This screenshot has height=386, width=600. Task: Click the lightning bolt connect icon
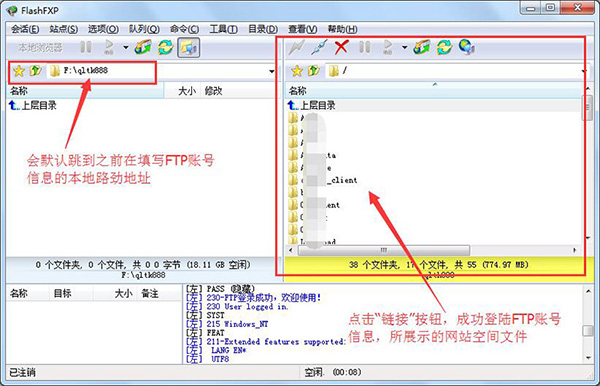pos(297,47)
